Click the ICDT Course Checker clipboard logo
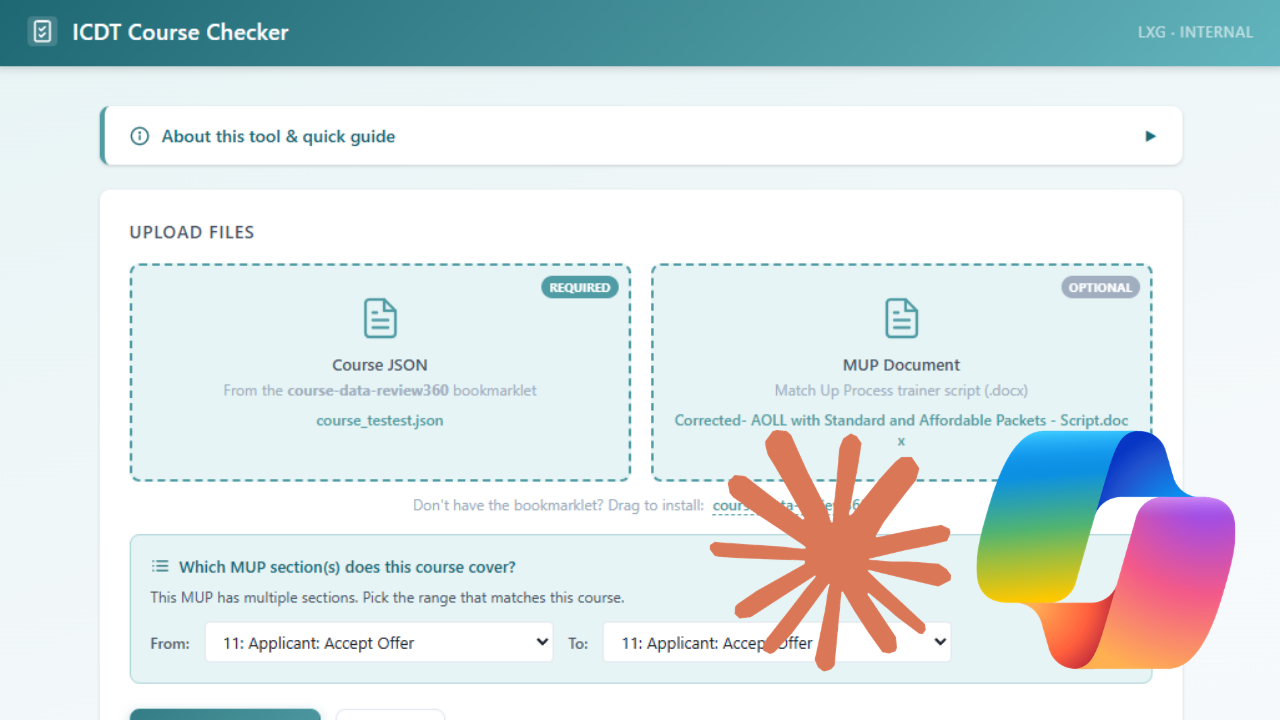This screenshot has height=720, width=1280. (41, 31)
